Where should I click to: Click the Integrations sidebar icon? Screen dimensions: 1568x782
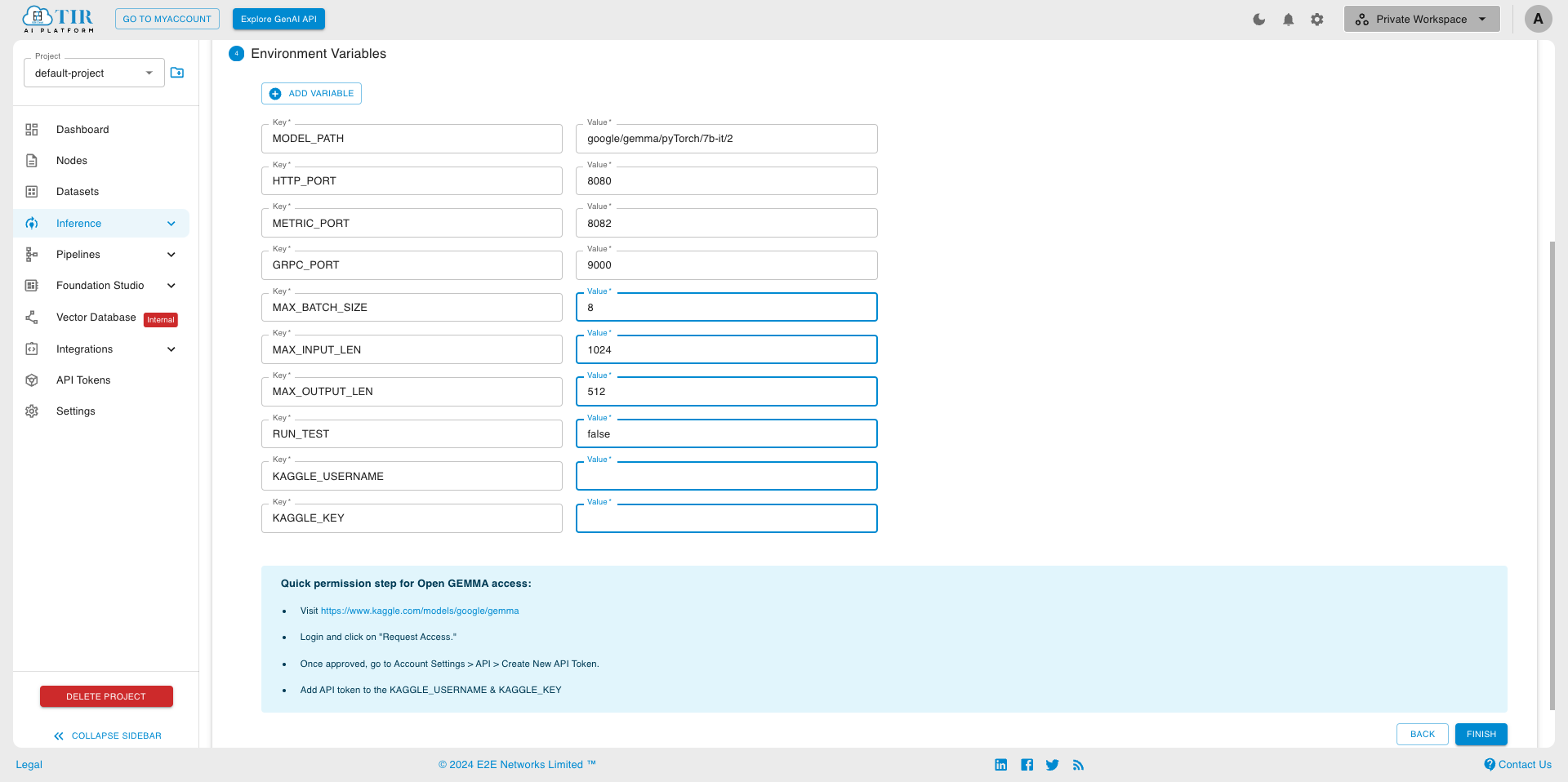[32, 349]
